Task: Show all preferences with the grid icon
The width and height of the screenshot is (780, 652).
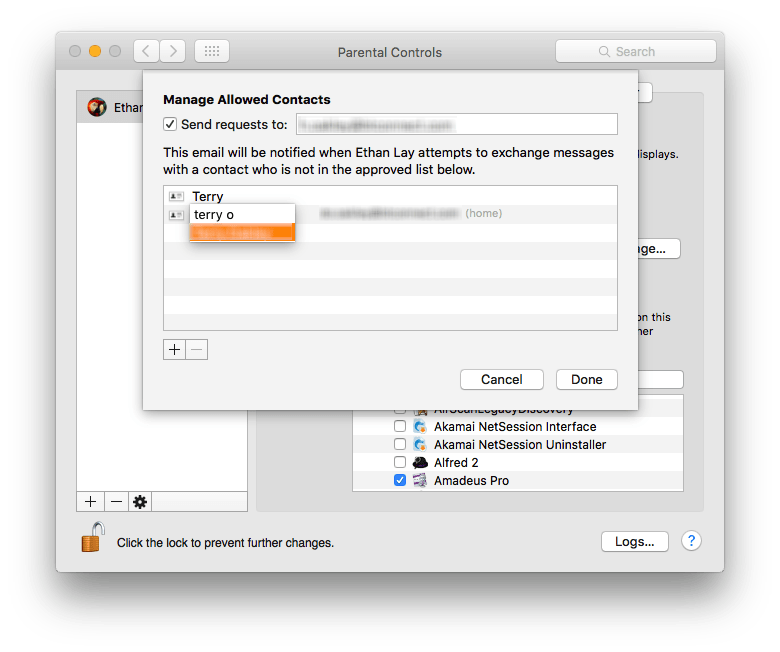Action: [212, 51]
